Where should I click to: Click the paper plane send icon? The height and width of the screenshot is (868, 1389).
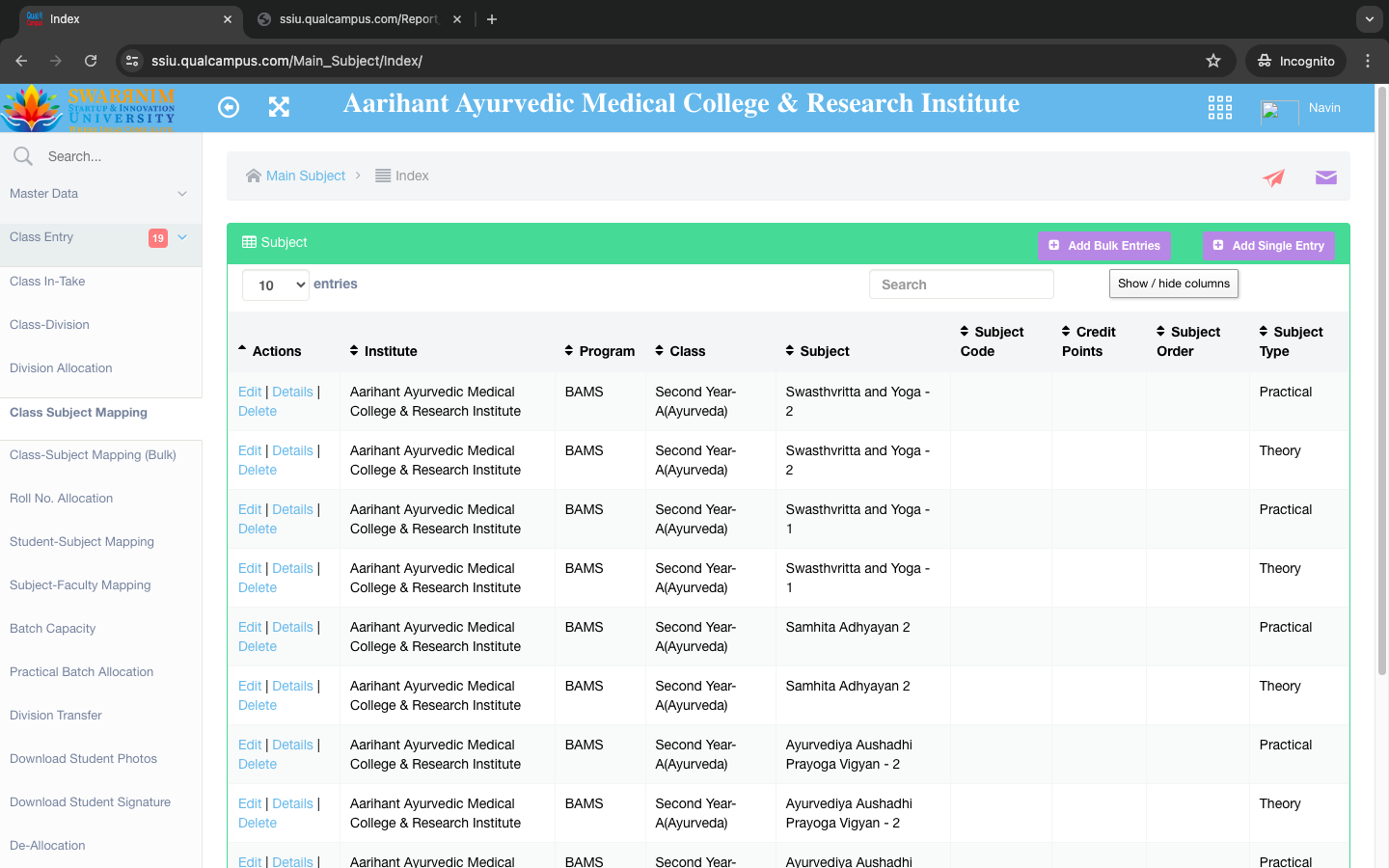[x=1274, y=177]
